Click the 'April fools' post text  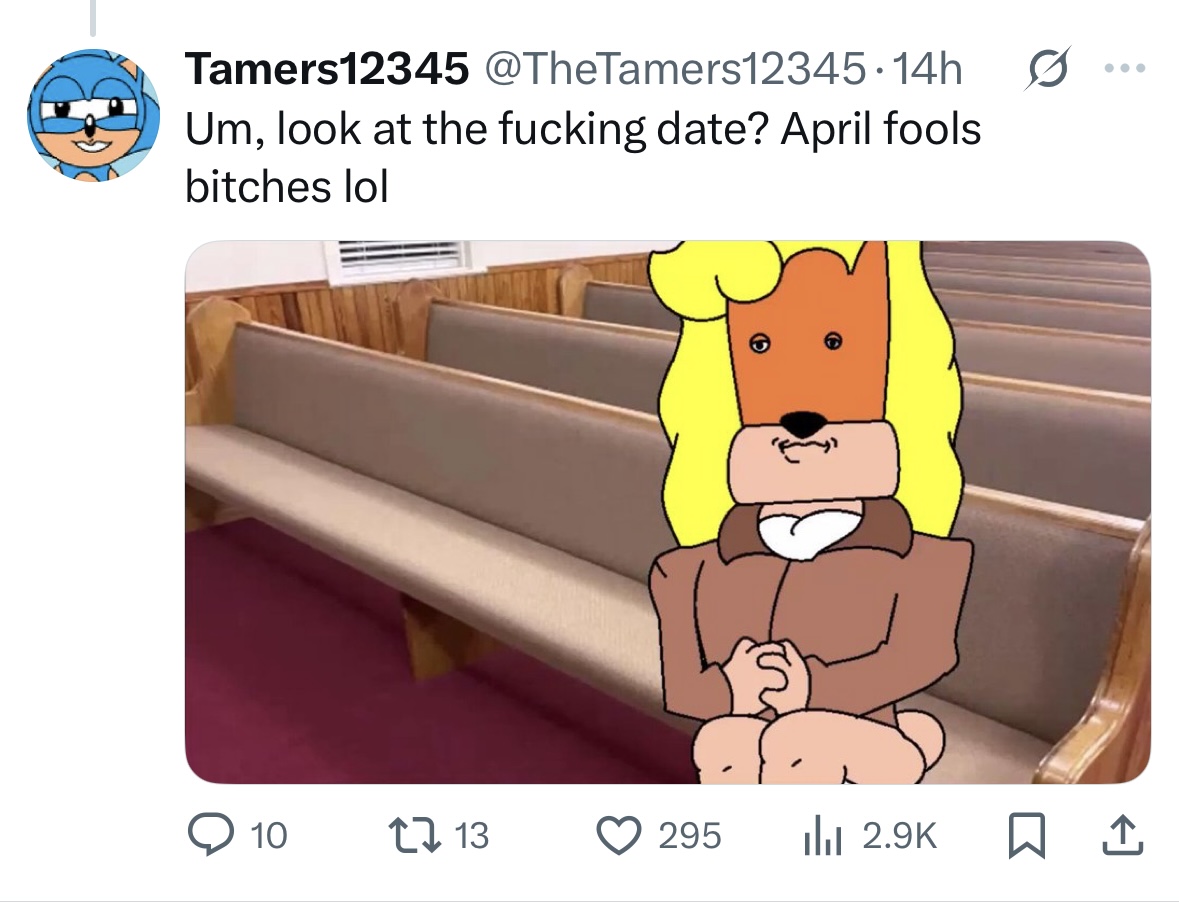pyautogui.click(x=881, y=129)
